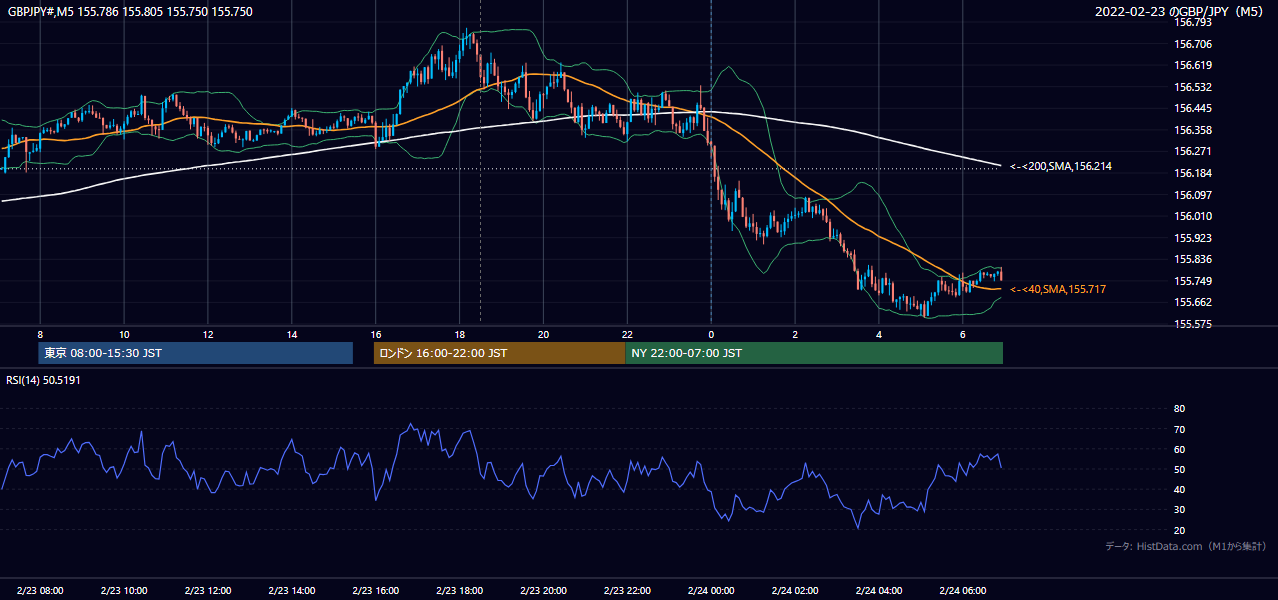The height and width of the screenshot is (600, 1278).
Task: Click hour label 16 under price chart
Action: 376,334
